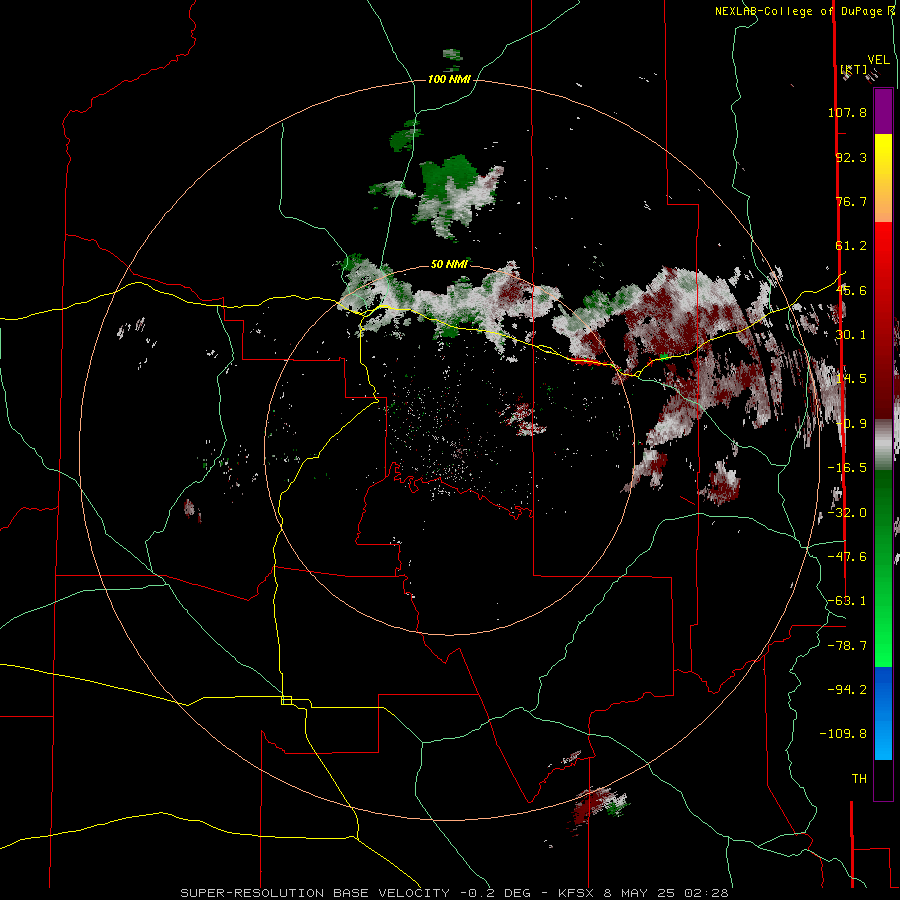Click the blue segment of color bar
The height and width of the screenshot is (900, 900).
coord(883,713)
